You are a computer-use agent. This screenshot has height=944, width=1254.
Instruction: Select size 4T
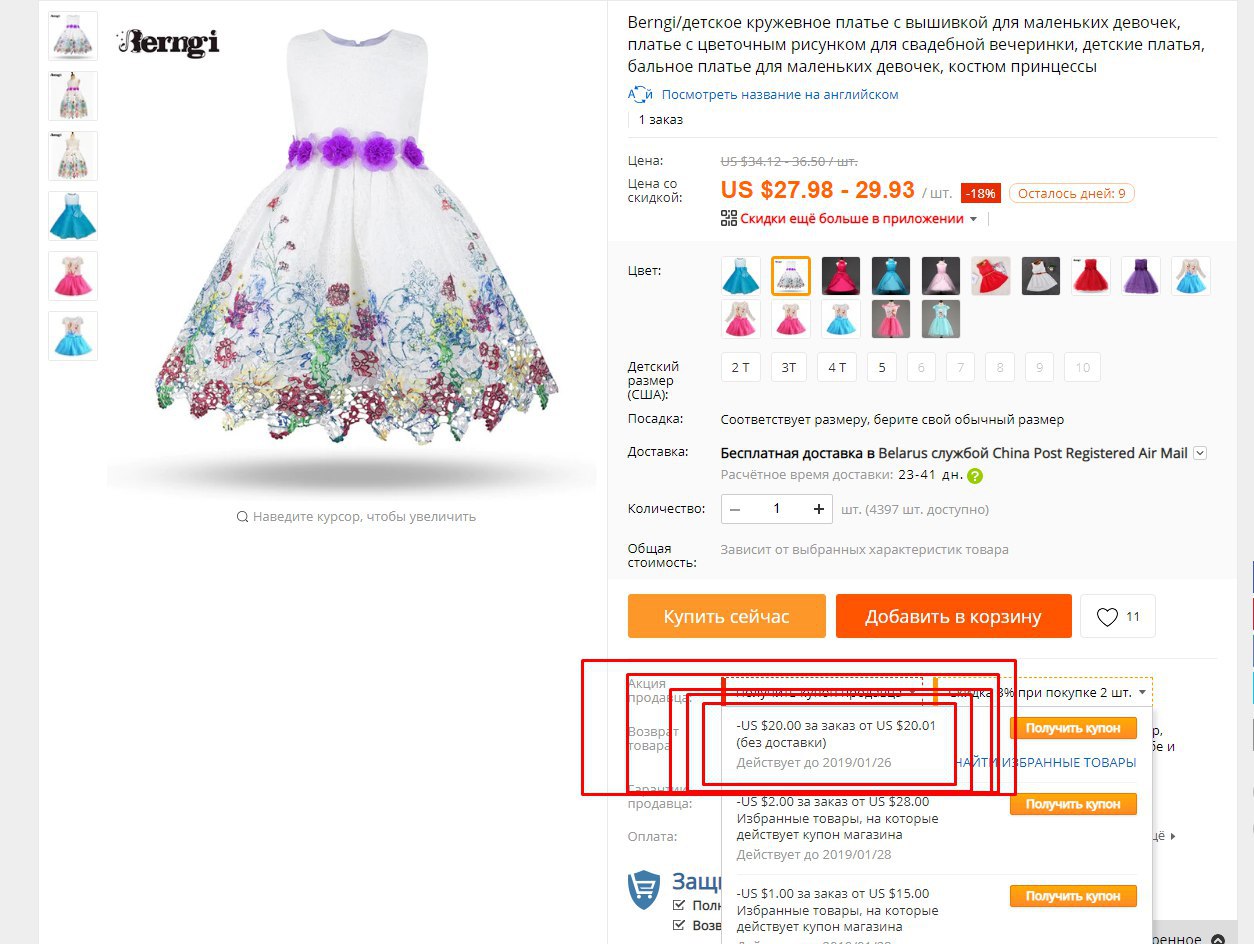coord(837,368)
